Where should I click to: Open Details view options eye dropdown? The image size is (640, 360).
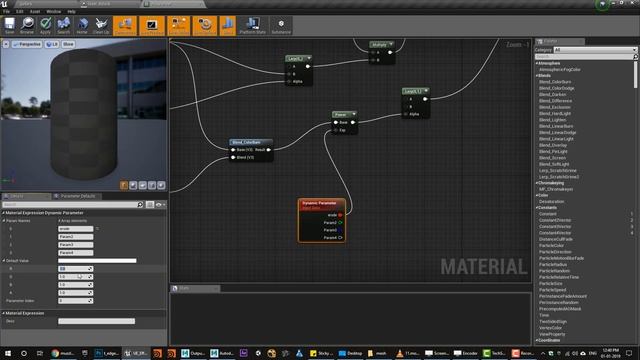tap(160, 204)
